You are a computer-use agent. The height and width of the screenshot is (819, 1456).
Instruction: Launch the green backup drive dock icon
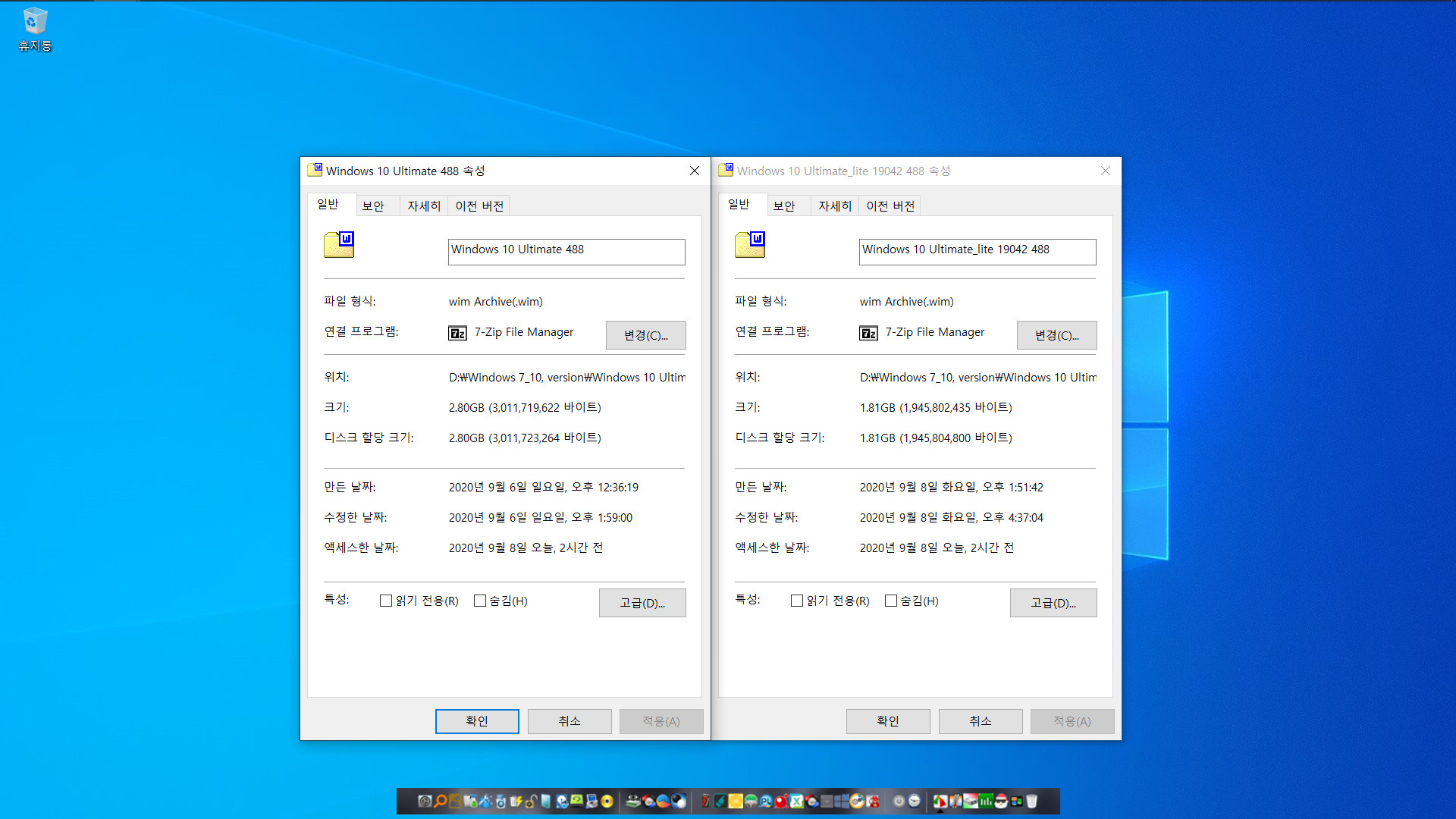click(x=576, y=801)
